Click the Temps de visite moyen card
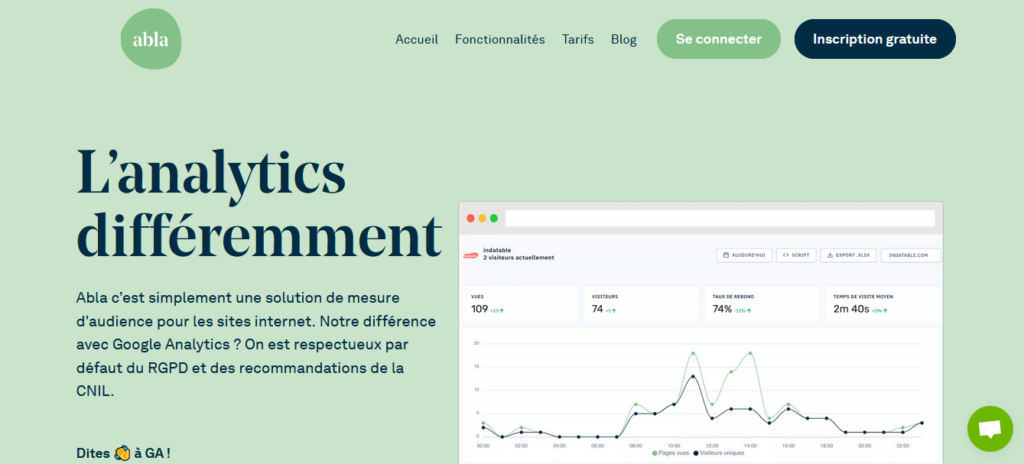This screenshot has height=464, width=1024. point(883,304)
